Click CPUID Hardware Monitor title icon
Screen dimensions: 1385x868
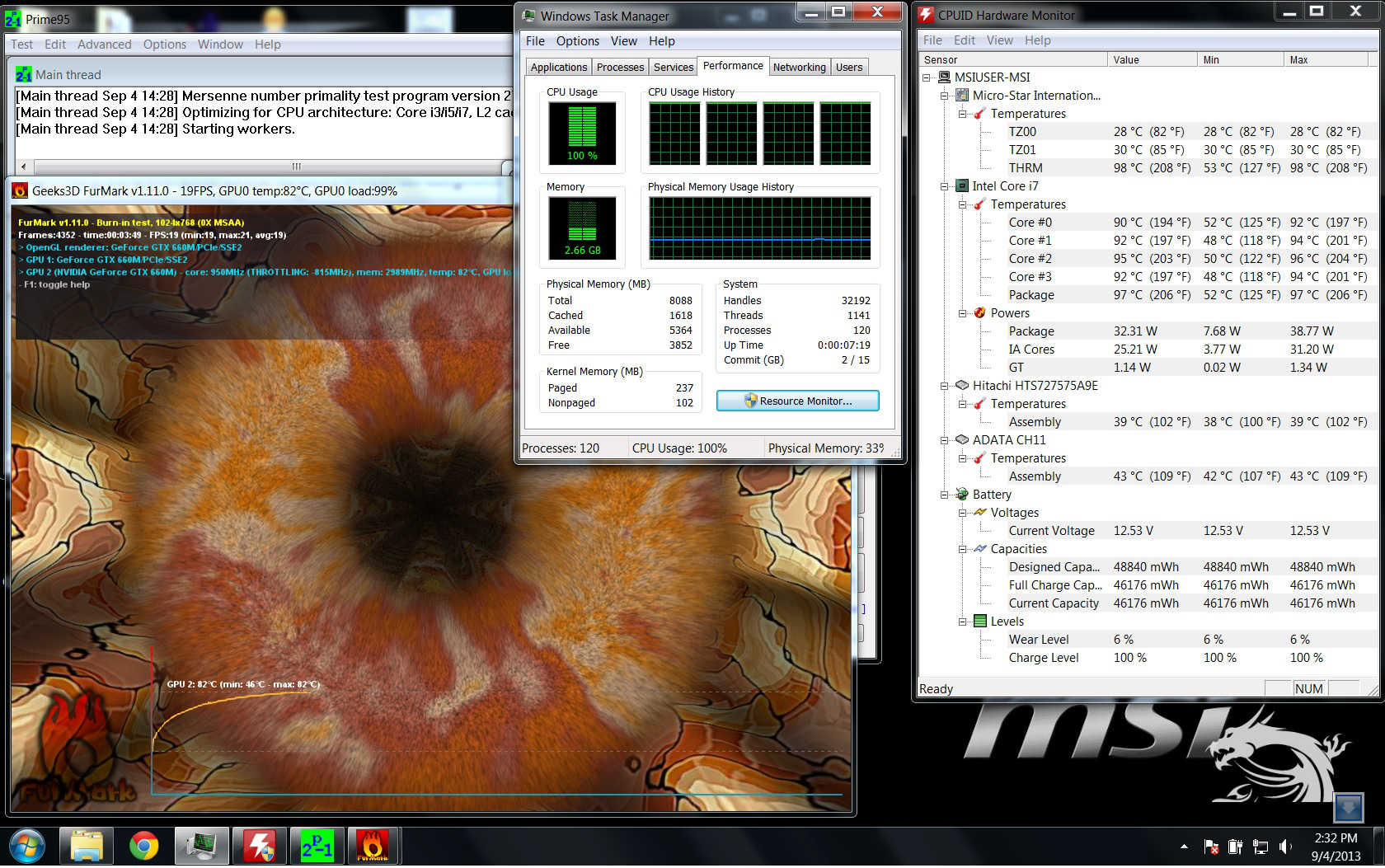click(926, 15)
